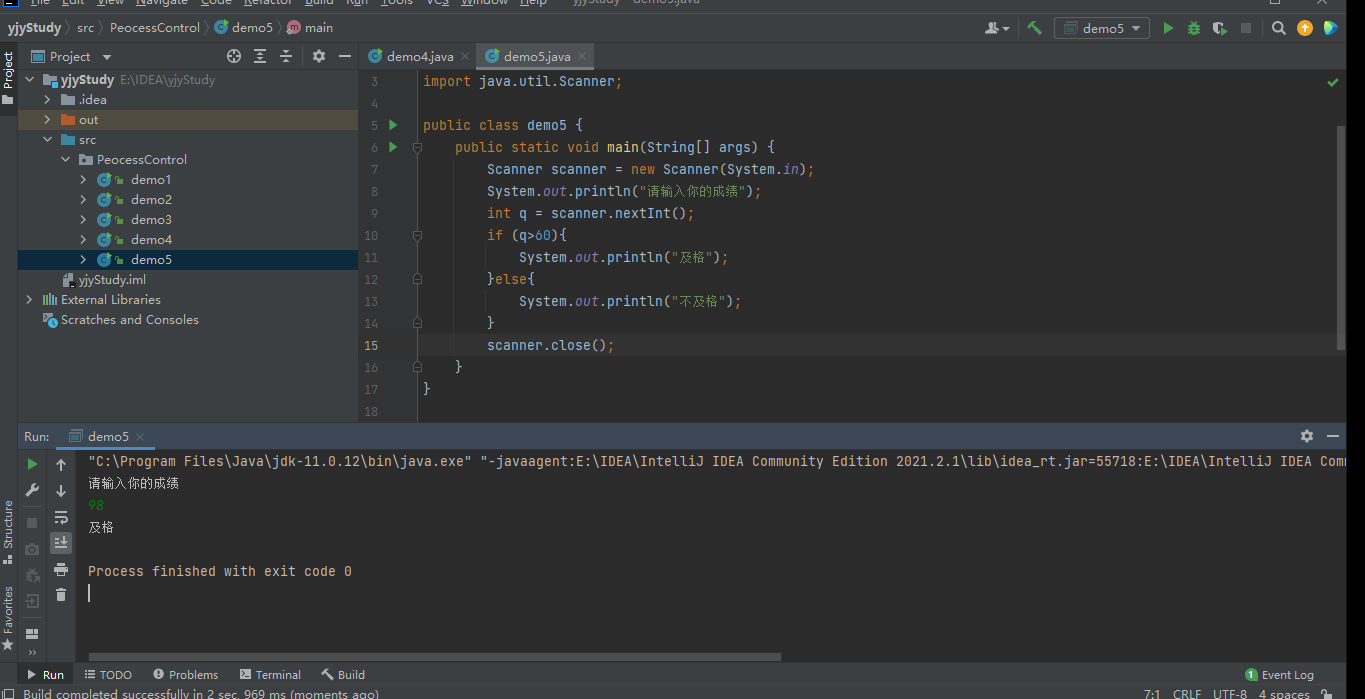
Task: Hide the Project panel with the minus icon
Action: pos(344,56)
